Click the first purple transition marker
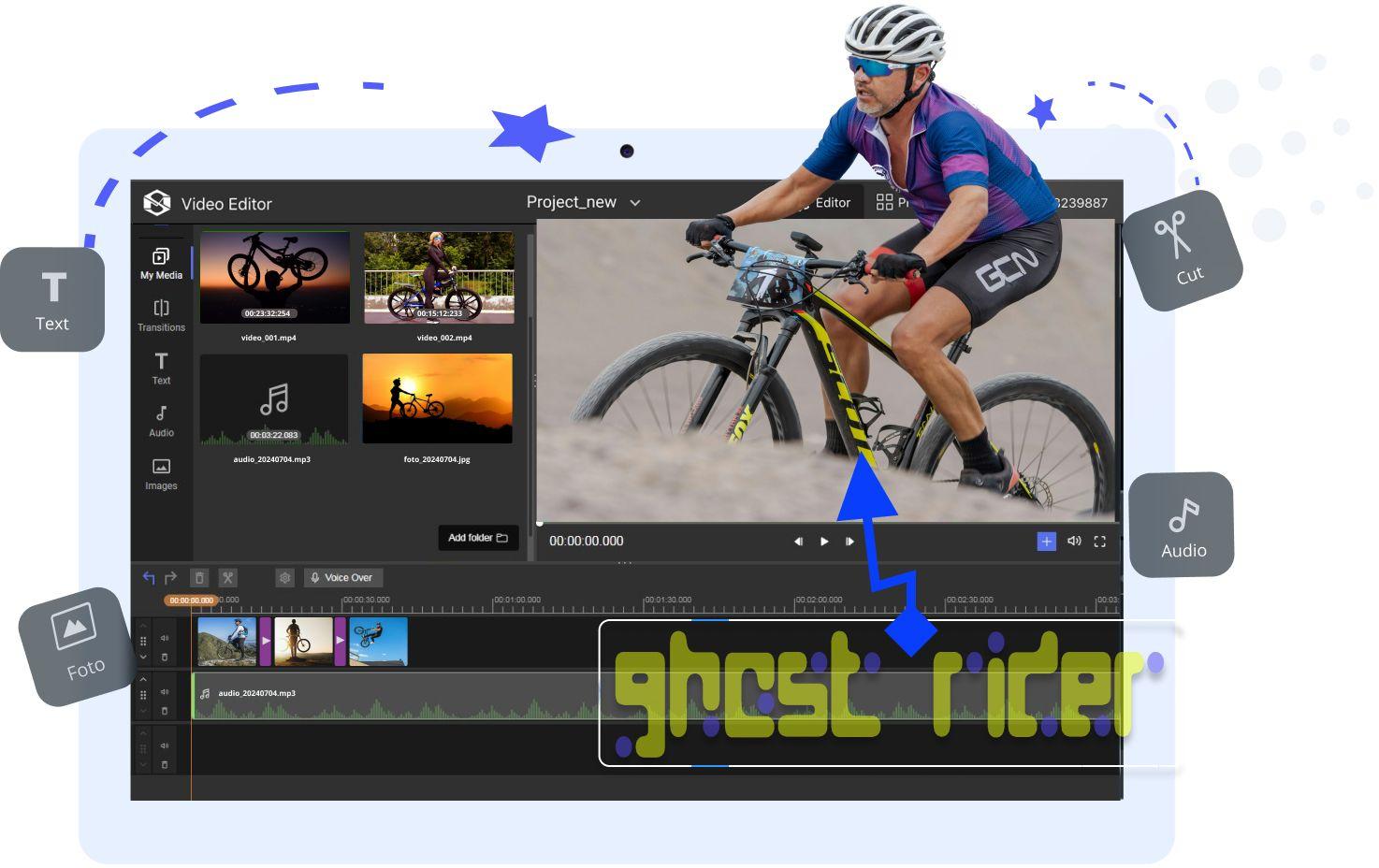This screenshot has height=868, width=1379. 266,642
